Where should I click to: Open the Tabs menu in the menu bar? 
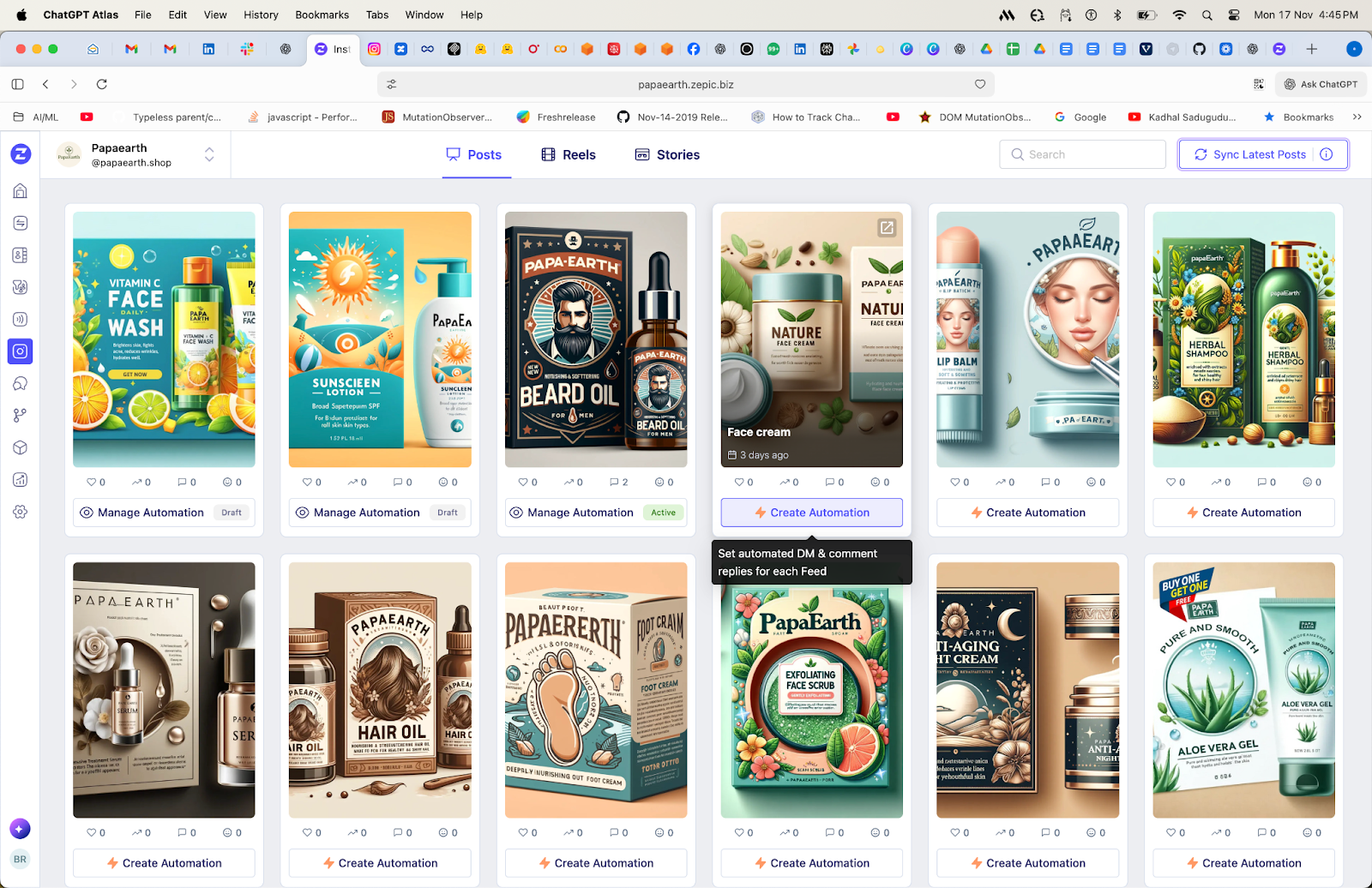coord(377,15)
